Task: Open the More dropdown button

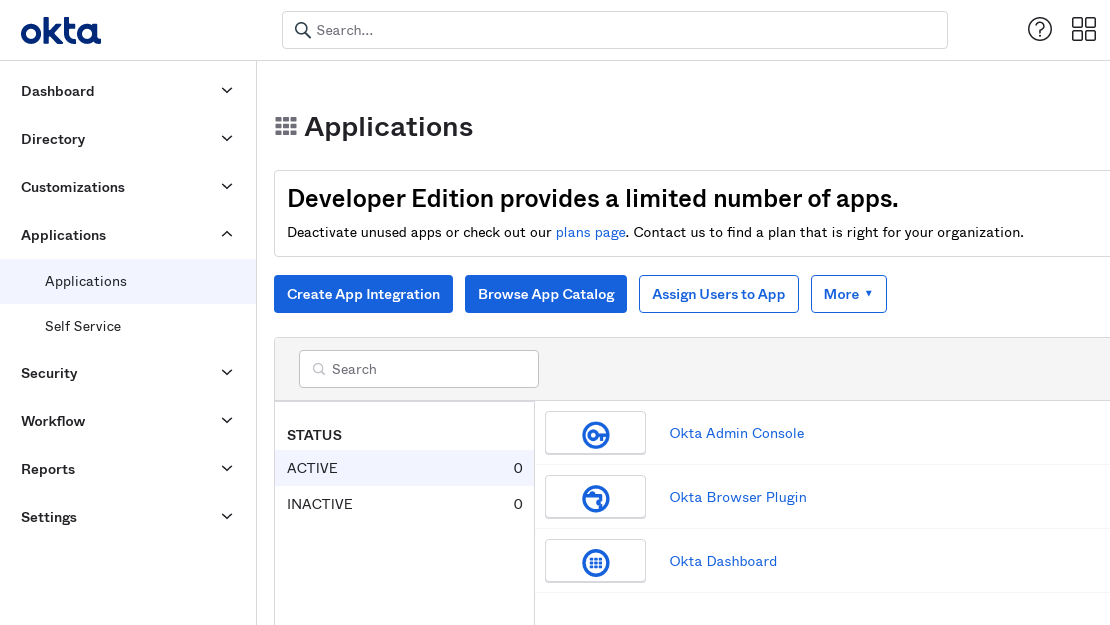Action: click(x=848, y=294)
